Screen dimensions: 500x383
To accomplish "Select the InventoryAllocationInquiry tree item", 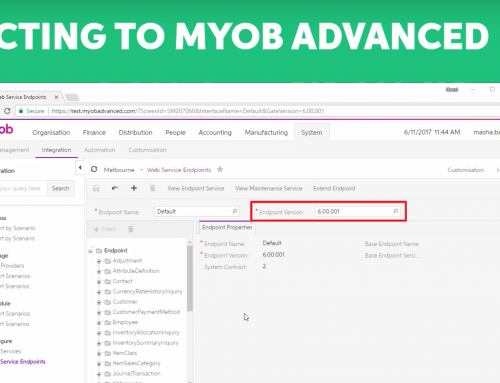I will pos(146,333).
